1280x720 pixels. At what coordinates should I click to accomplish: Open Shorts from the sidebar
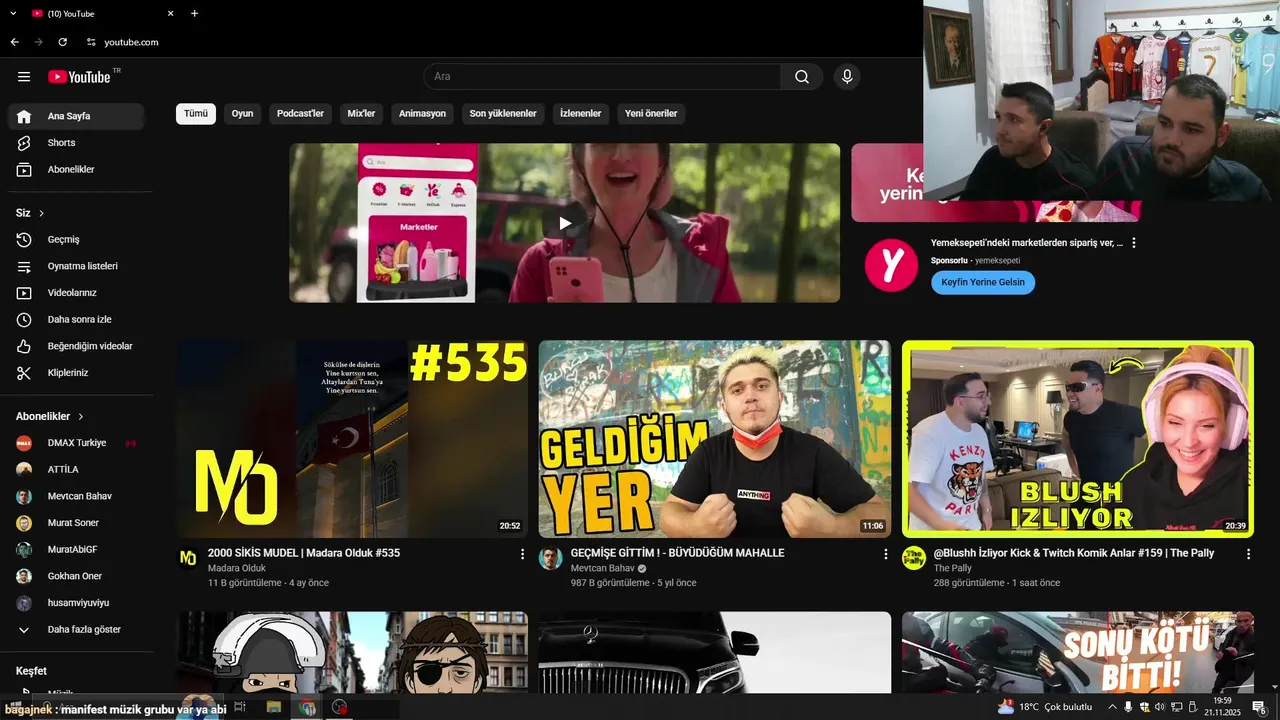(x=76, y=143)
